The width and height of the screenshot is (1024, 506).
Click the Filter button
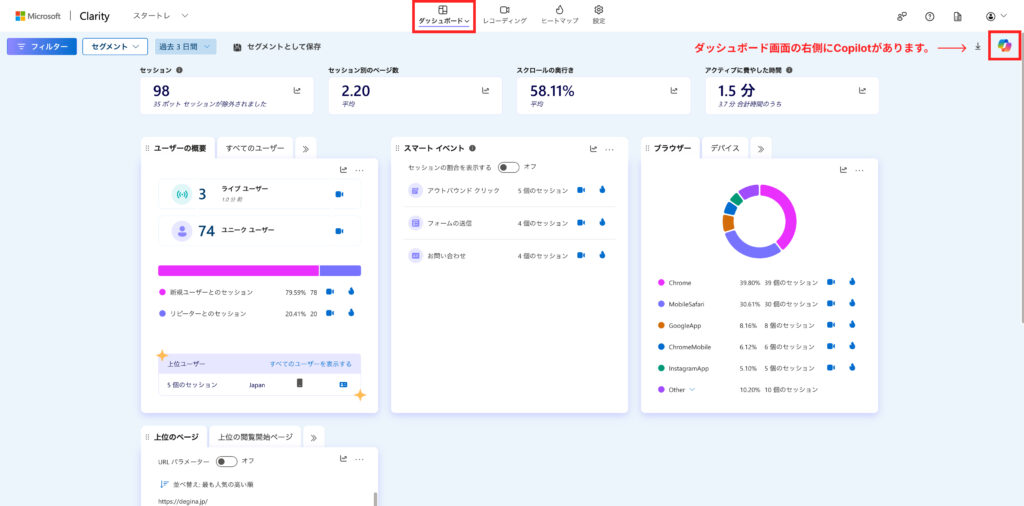[x=41, y=47]
